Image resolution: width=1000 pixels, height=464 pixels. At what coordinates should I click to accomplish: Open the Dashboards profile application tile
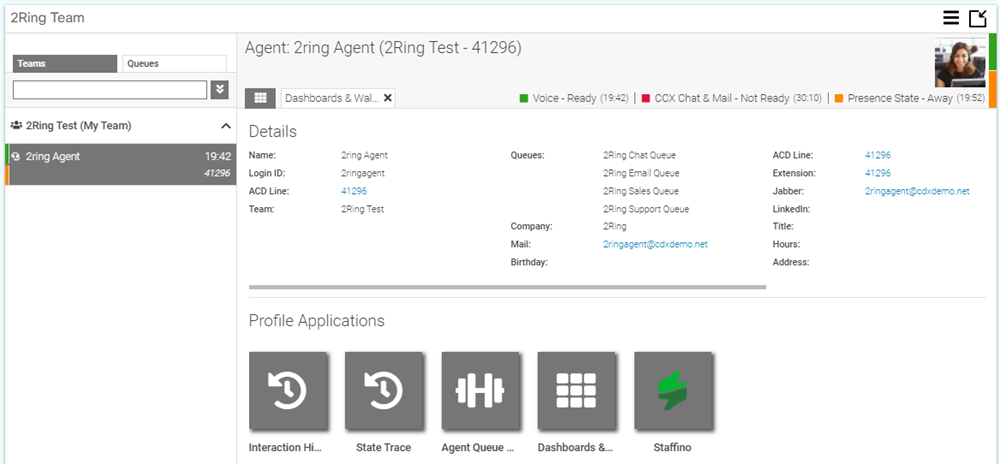point(577,390)
